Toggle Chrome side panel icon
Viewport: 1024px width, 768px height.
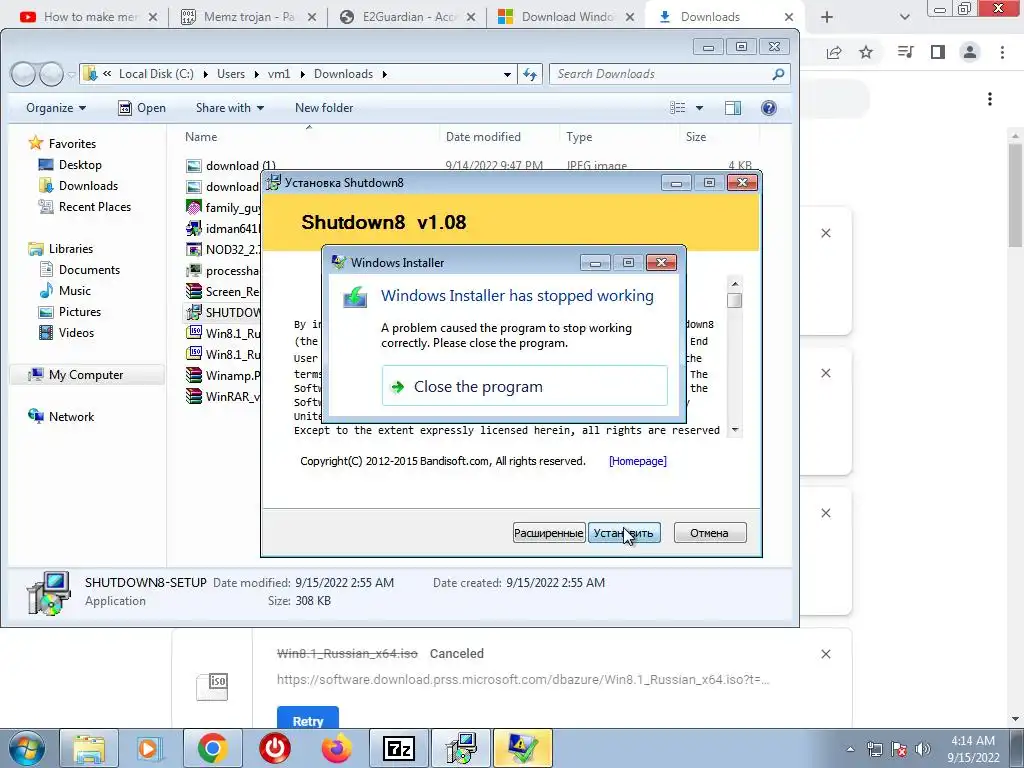click(938, 52)
